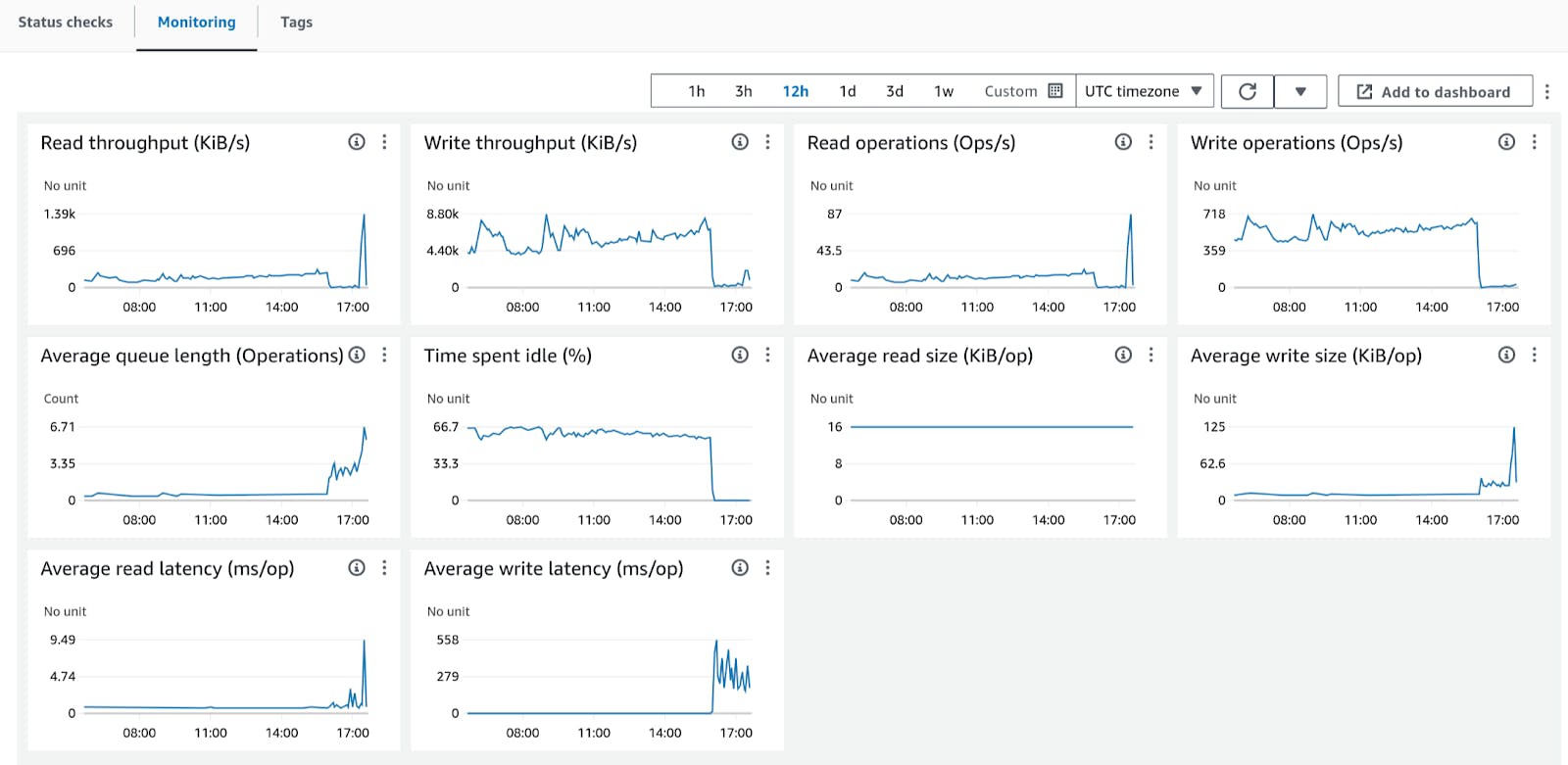
Task: Expand the UTC timezone dropdown
Action: pos(1144,91)
